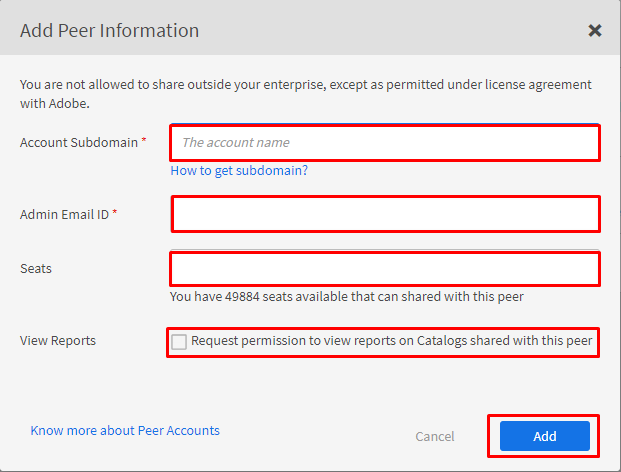Enable the view reports permission checkbox
621x472 pixels.
[x=179, y=342]
